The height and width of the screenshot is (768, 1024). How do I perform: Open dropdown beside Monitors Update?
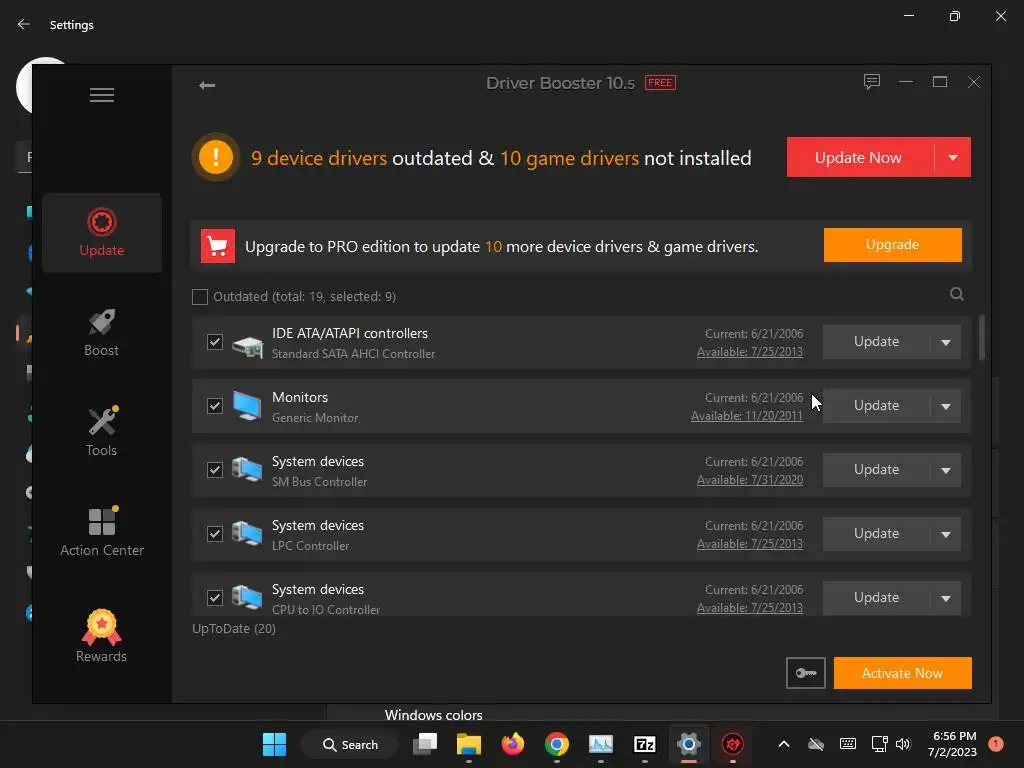point(946,406)
